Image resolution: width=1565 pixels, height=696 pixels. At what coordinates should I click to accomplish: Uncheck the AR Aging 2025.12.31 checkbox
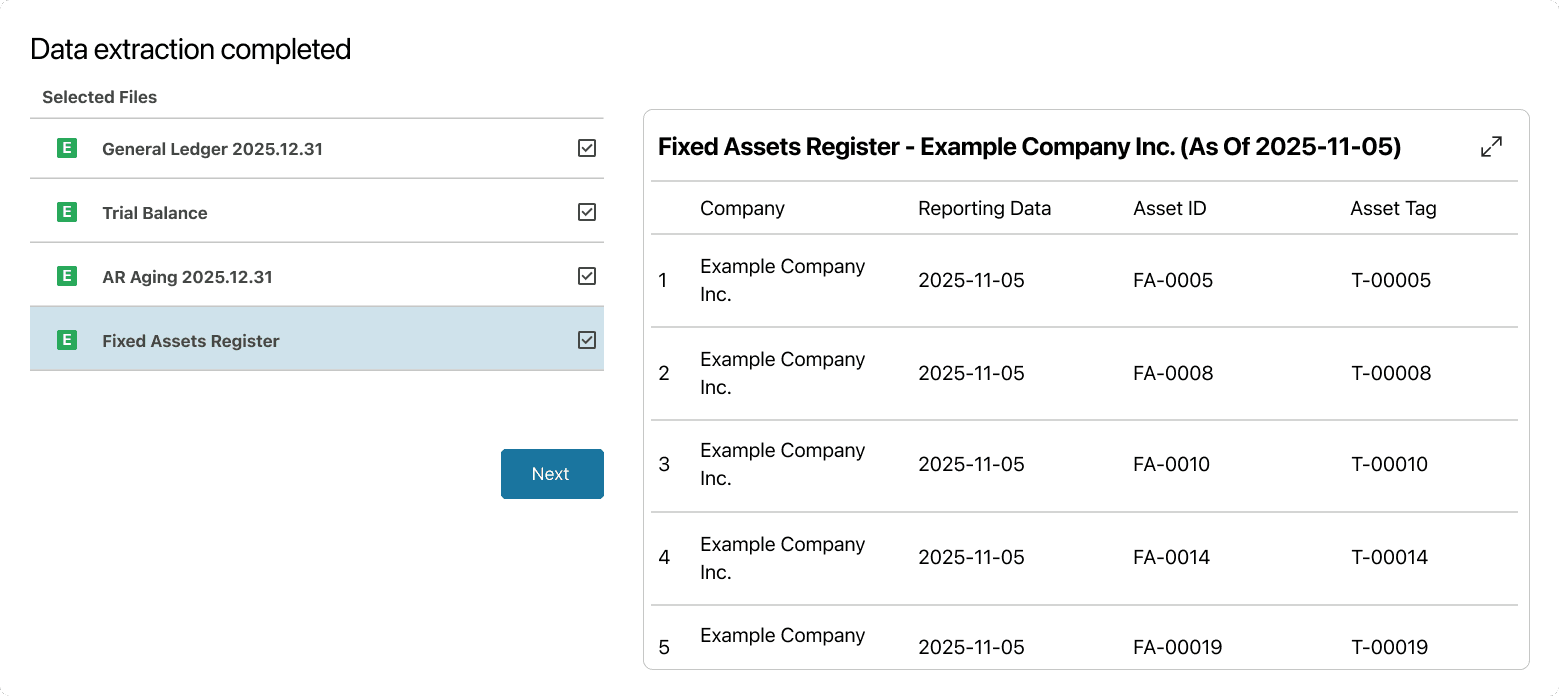point(587,276)
